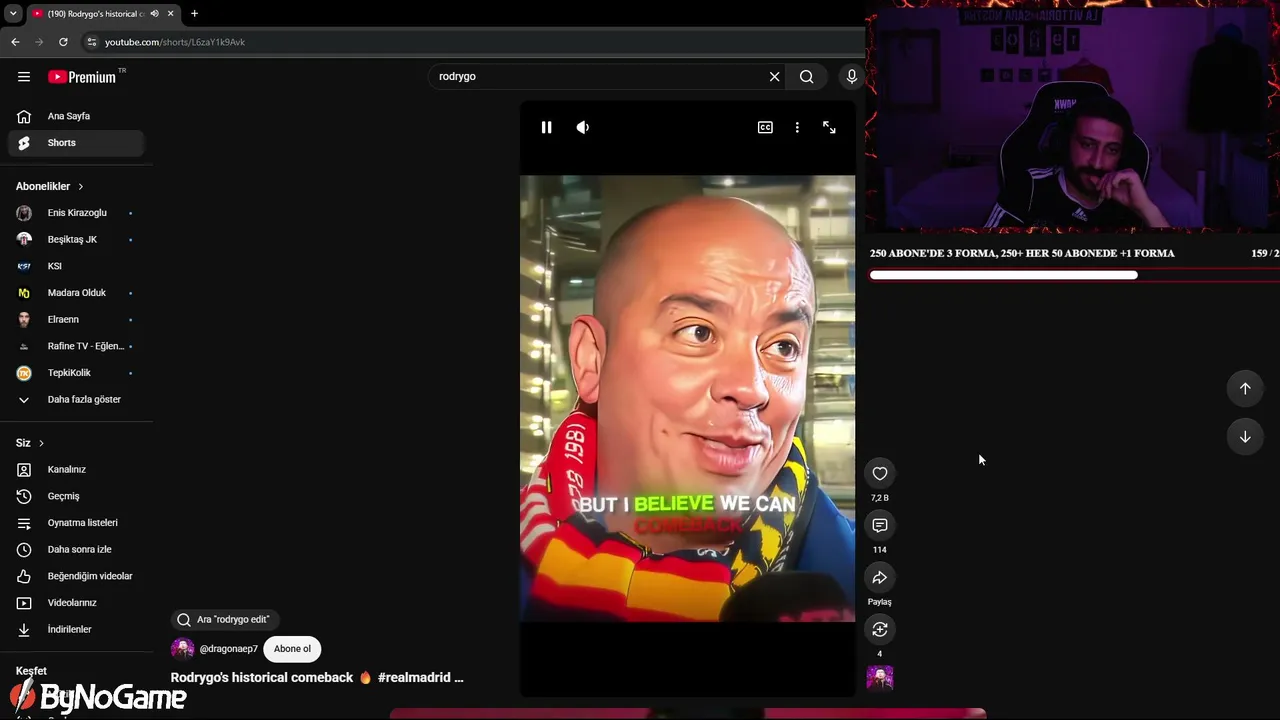1280x720 pixels.
Task: Pause the playing Short
Action: pos(546,127)
